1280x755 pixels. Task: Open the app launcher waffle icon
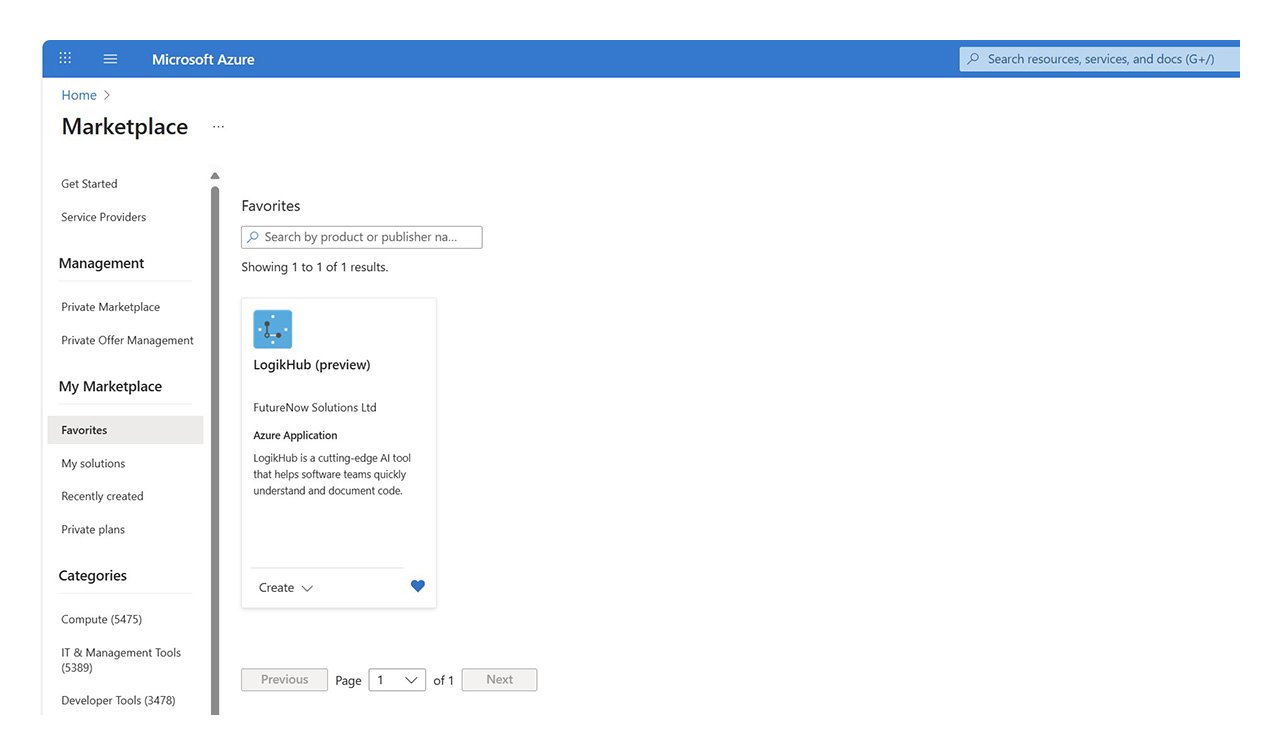click(65, 59)
